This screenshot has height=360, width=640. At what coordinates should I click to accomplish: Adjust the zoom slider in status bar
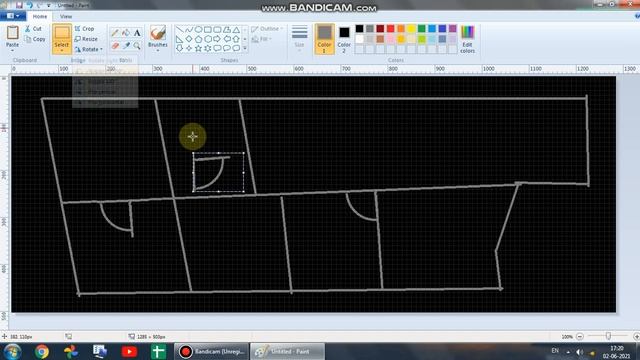(608, 336)
